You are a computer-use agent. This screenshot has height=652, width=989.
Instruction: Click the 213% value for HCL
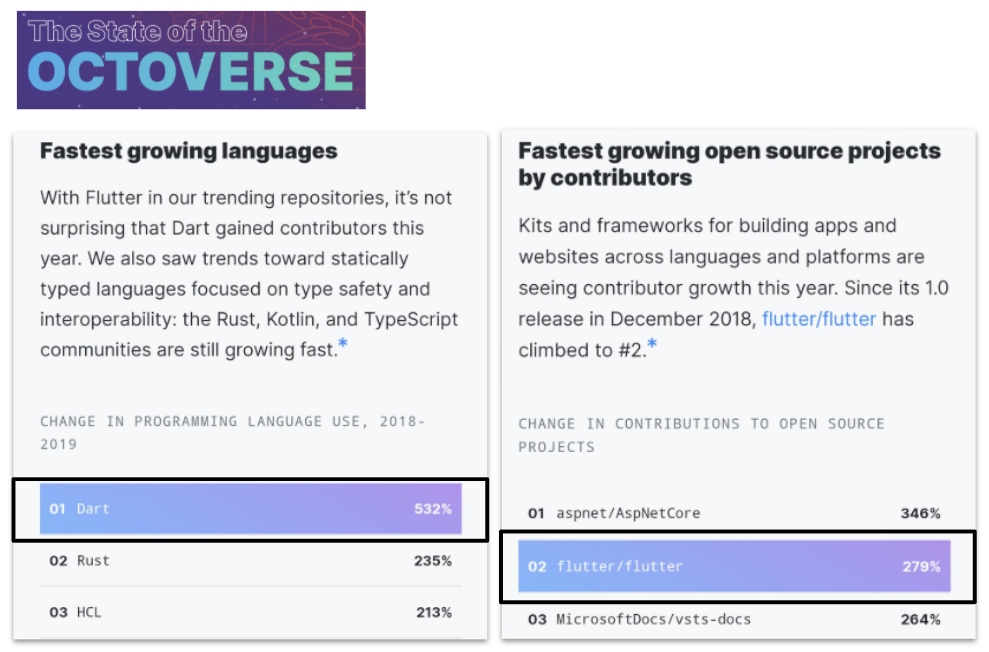point(434,612)
